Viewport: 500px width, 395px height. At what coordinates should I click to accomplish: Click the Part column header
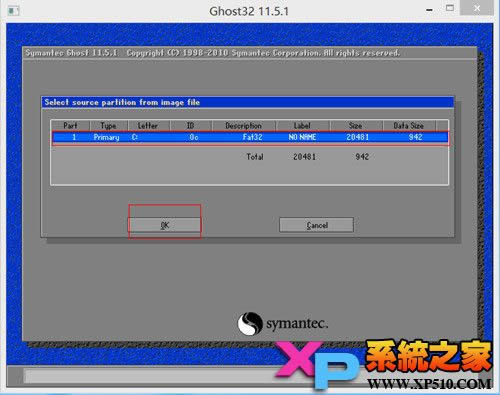70,126
